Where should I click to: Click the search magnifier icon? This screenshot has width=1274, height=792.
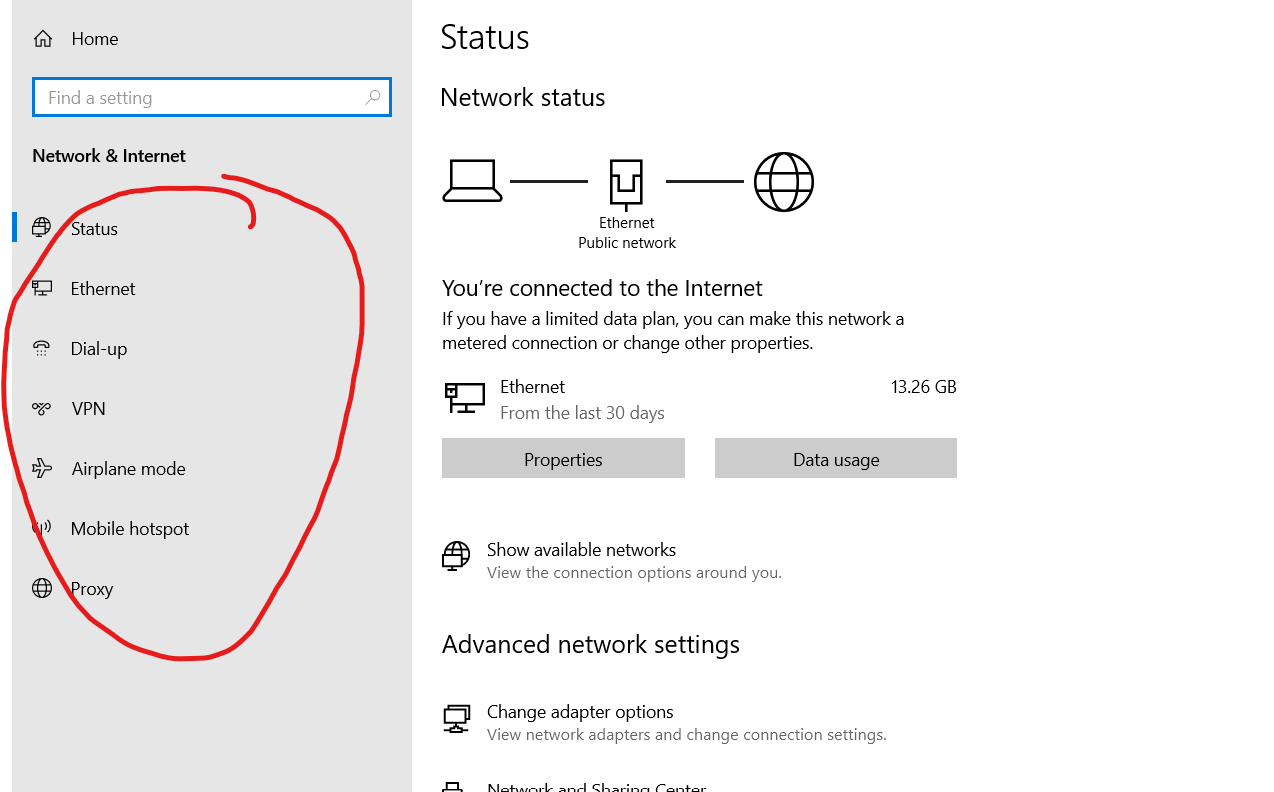coord(373,97)
